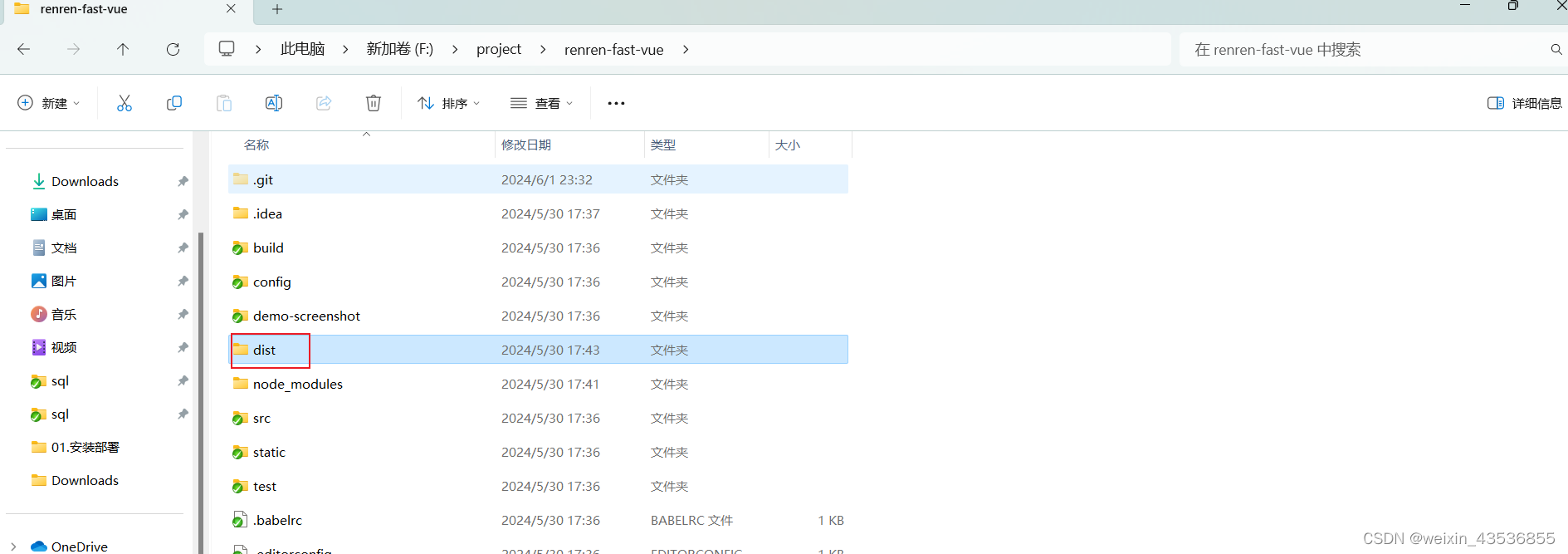The height and width of the screenshot is (554, 1568).
Task: Click the pin icon beside 视频
Action: click(x=183, y=347)
